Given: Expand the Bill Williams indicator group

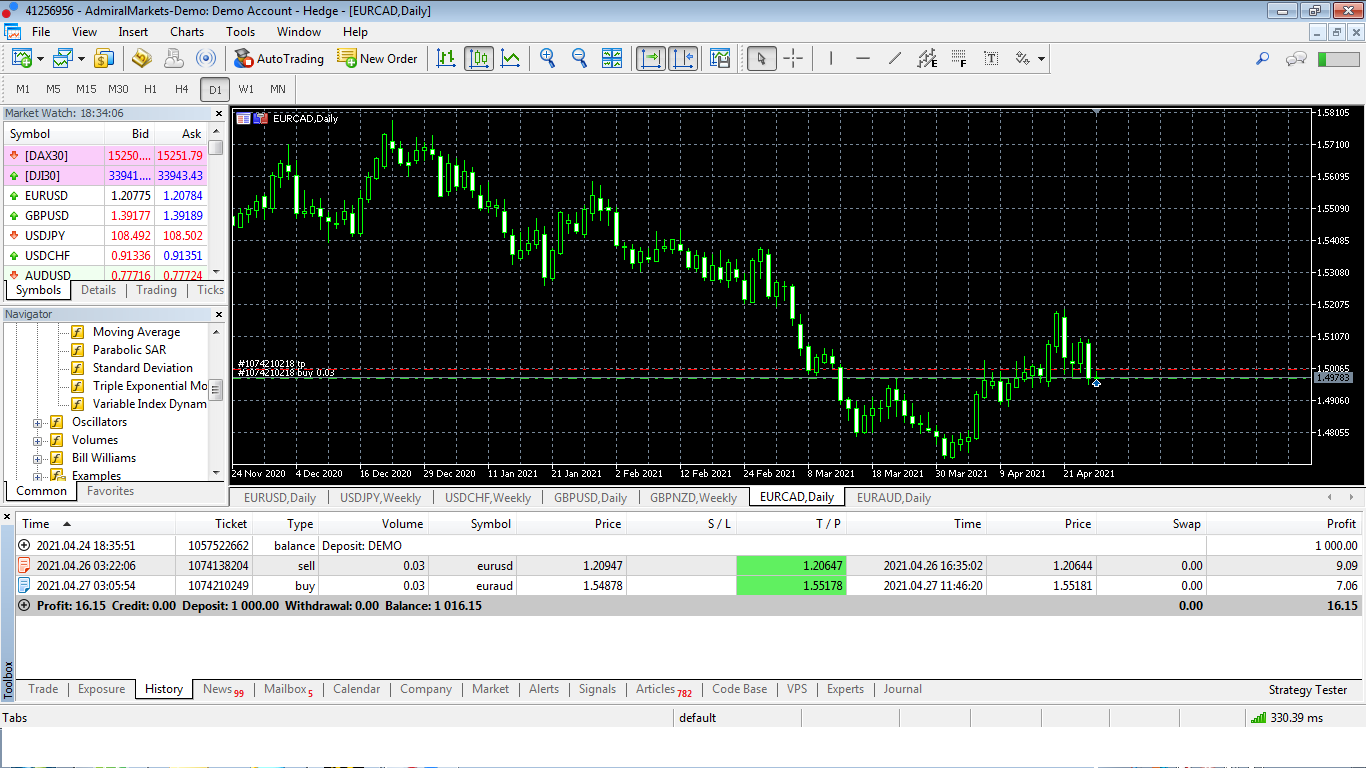Looking at the screenshot, I should (x=38, y=458).
